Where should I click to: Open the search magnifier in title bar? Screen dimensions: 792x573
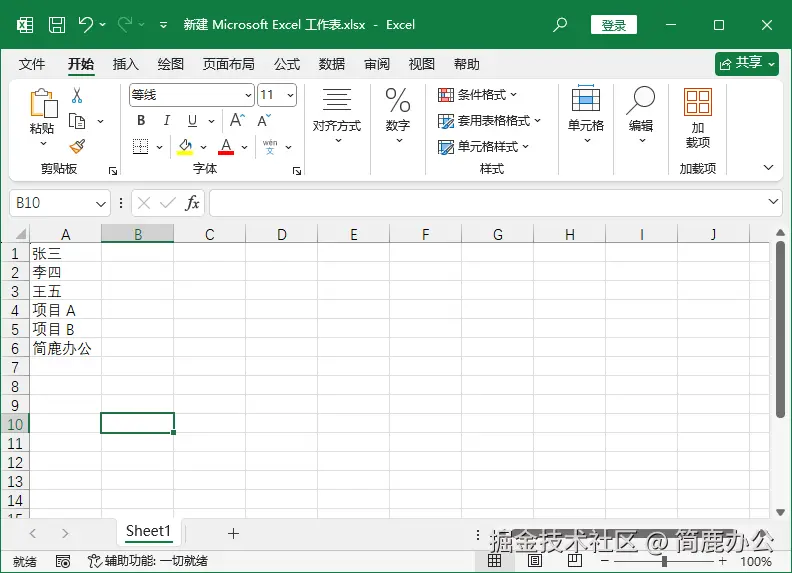click(560, 24)
